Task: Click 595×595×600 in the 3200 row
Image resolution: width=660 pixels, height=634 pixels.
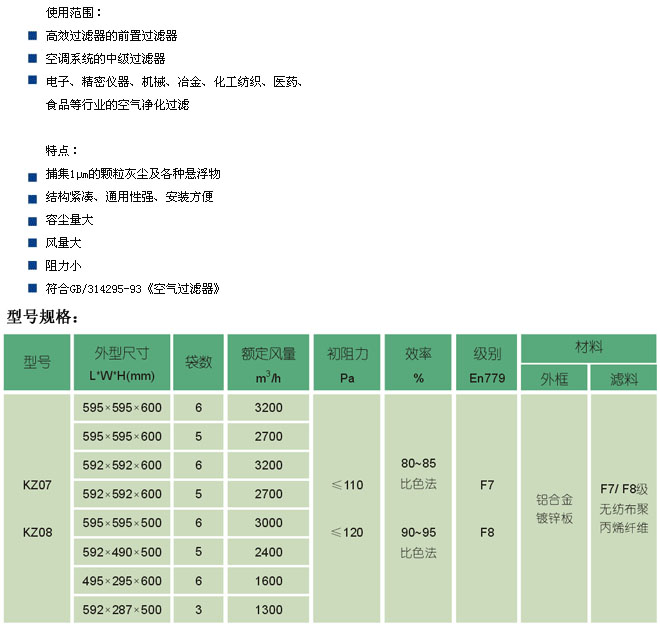Action: pos(122,408)
